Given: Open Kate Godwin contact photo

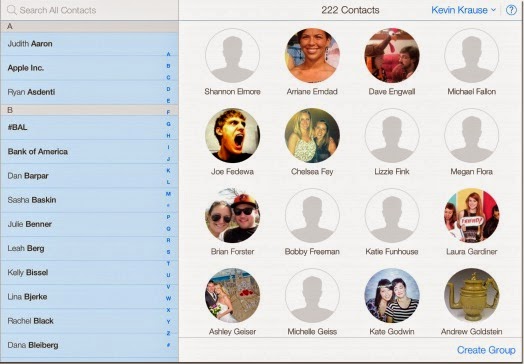Looking at the screenshot, I should [x=392, y=295].
